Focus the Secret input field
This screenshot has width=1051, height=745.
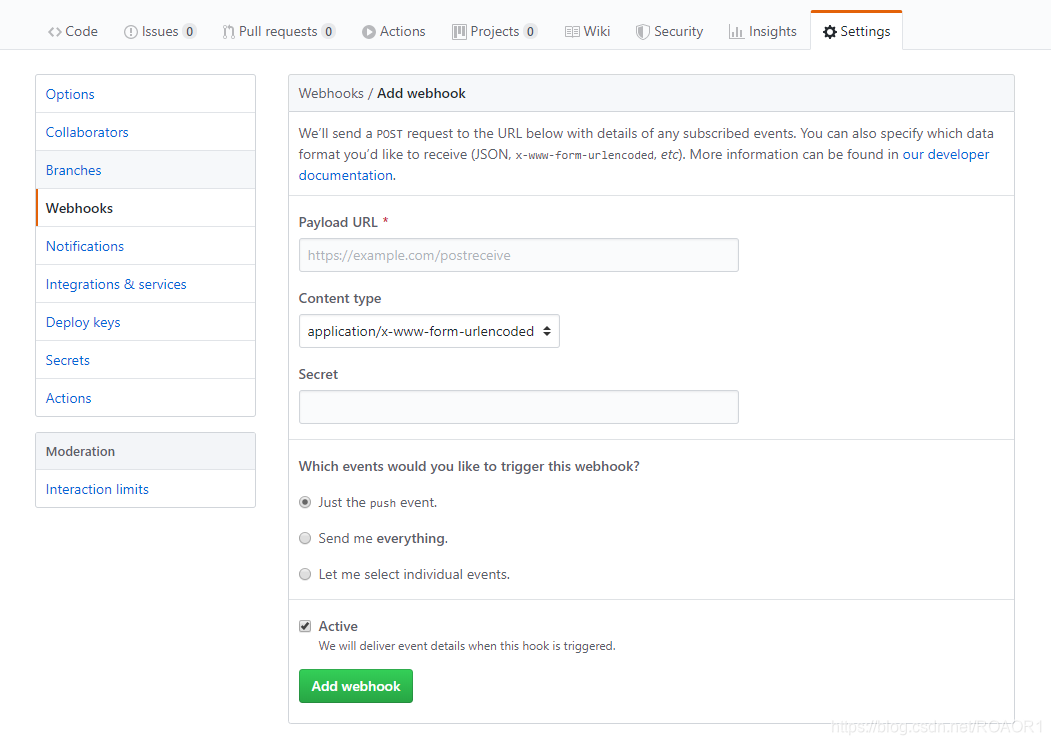[x=519, y=407]
